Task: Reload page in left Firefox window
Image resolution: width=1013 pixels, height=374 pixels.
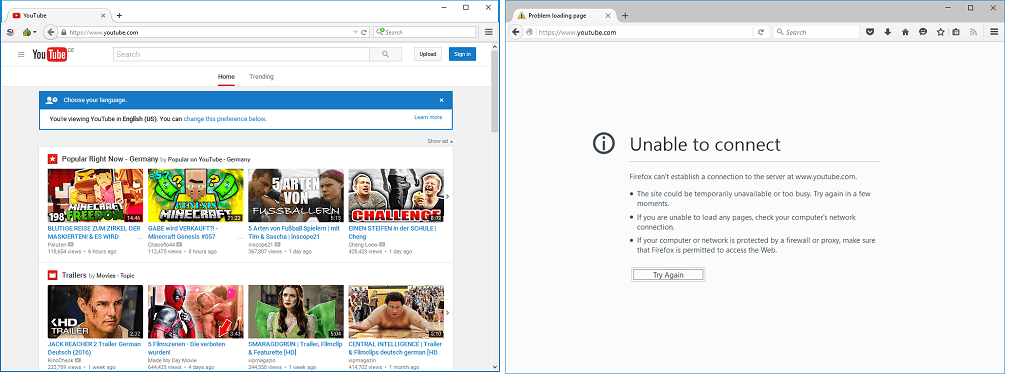Action: point(364,32)
